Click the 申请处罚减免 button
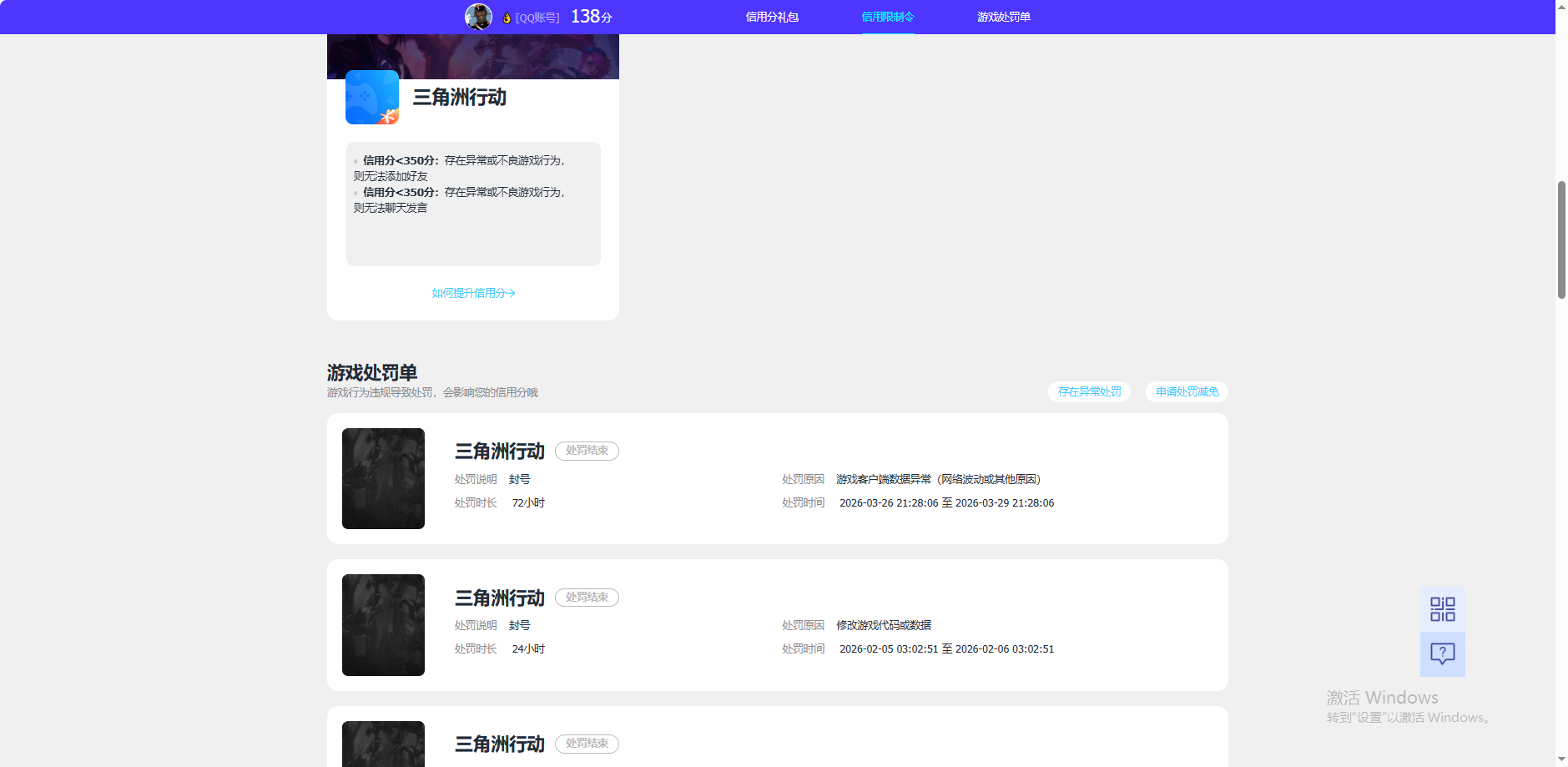This screenshot has width=1568, height=767. pyautogui.click(x=1187, y=391)
